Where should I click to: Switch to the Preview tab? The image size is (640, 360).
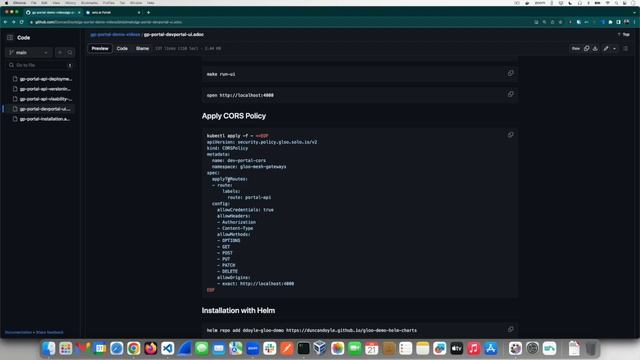[100, 49]
